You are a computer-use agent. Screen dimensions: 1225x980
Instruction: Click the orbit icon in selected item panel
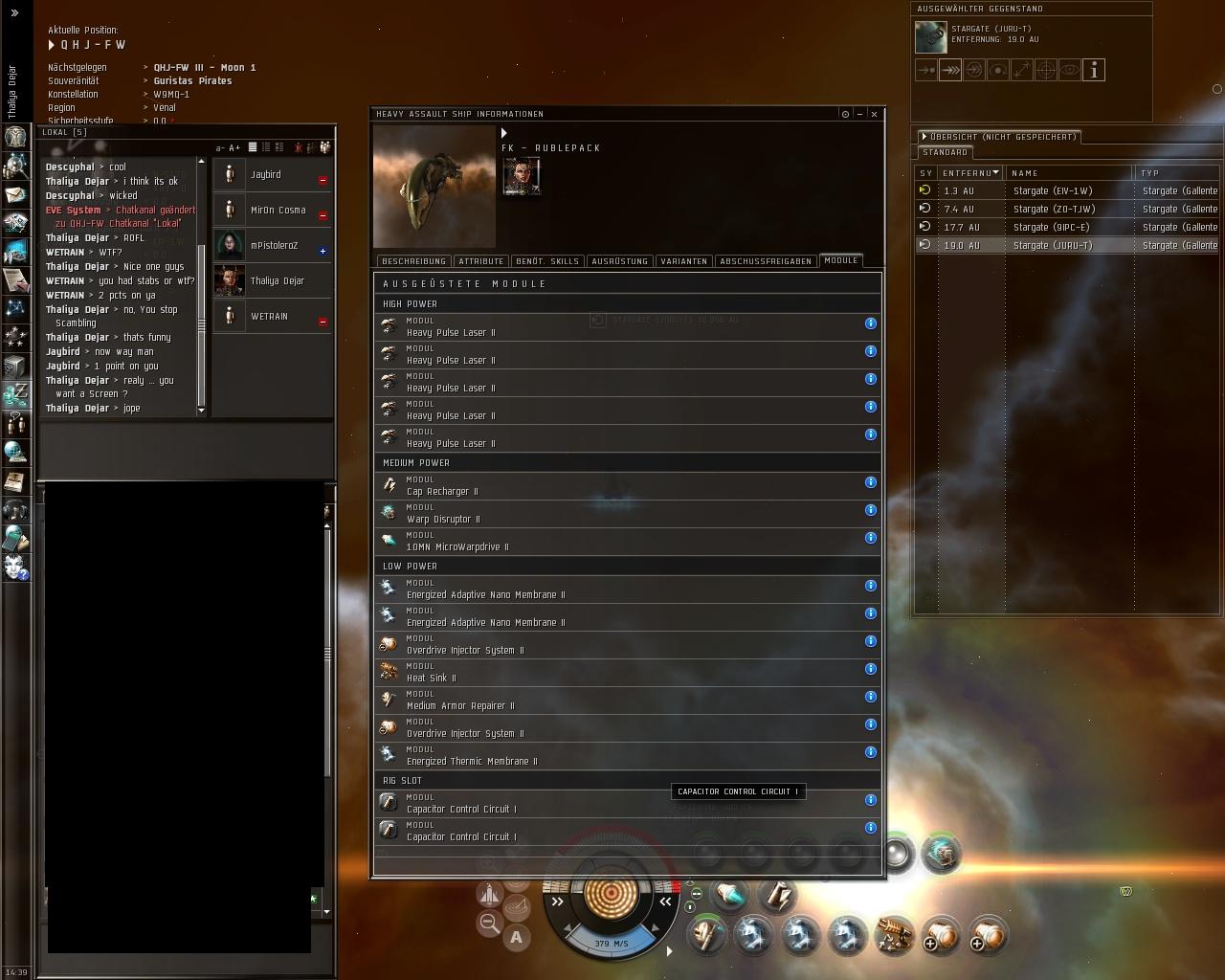click(x=998, y=70)
